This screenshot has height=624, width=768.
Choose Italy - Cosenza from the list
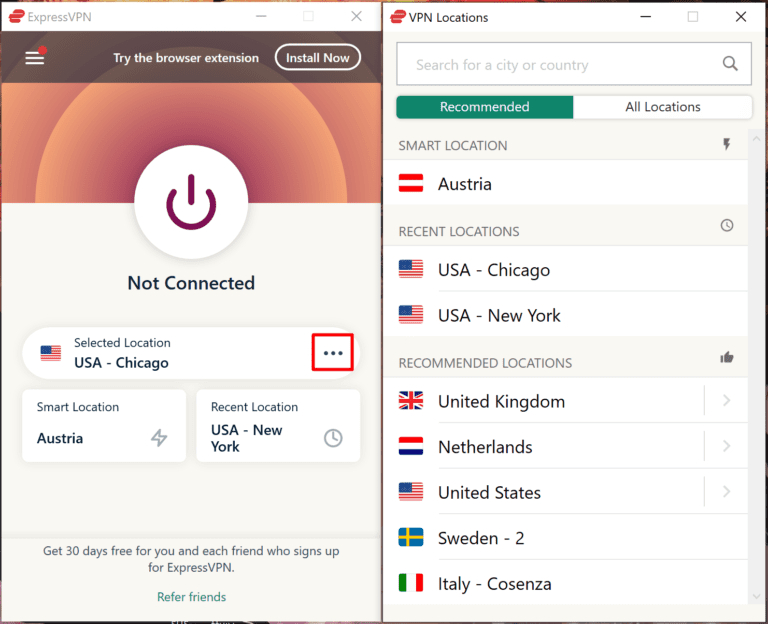494,584
